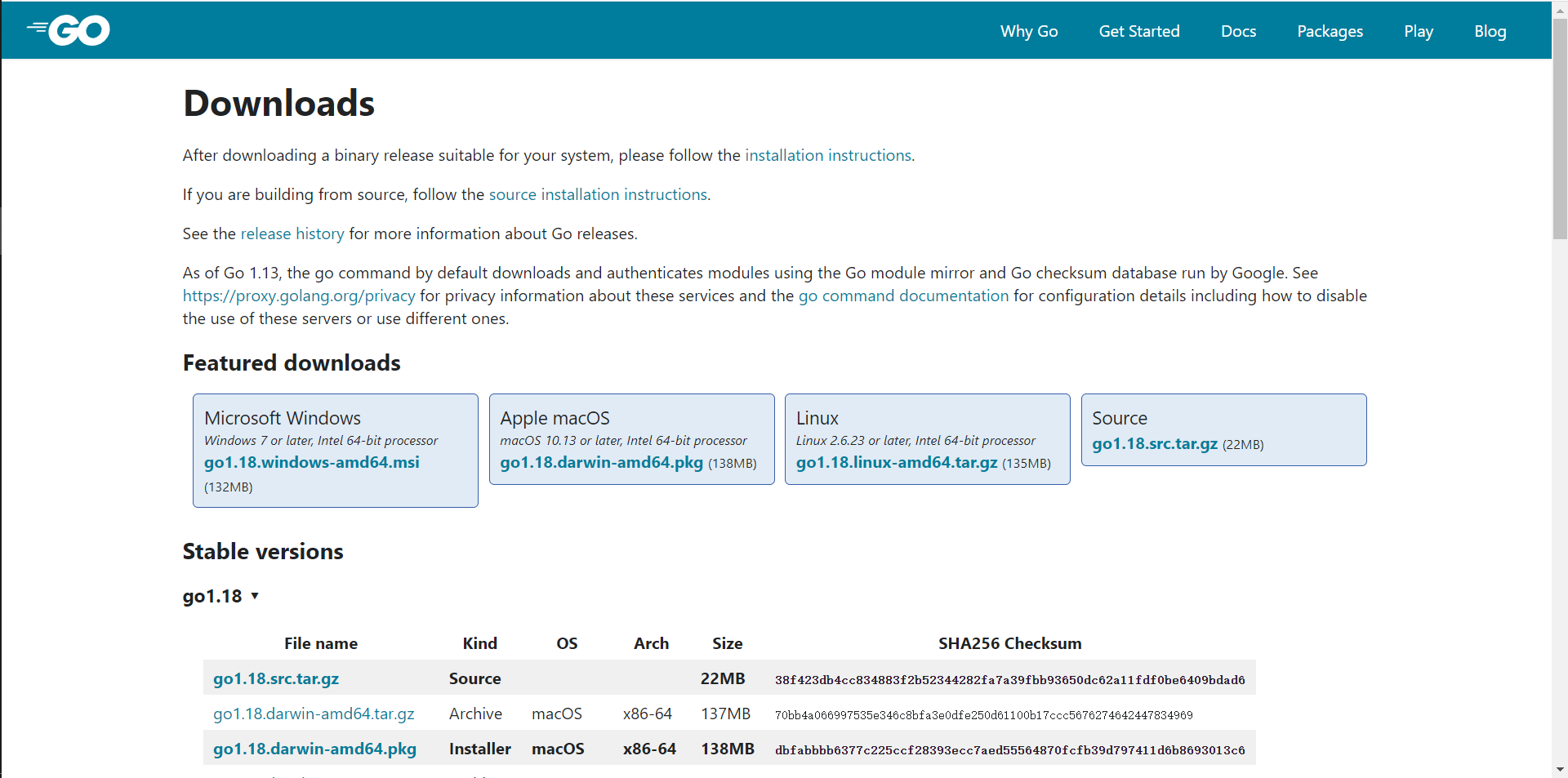The height and width of the screenshot is (778, 1568).
Task: Follow the installation instructions link
Action: pos(828,155)
